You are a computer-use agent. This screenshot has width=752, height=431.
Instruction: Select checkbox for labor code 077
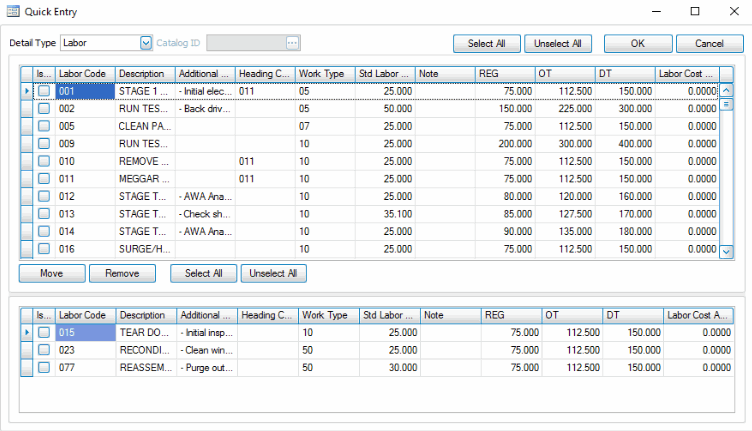coord(44,368)
